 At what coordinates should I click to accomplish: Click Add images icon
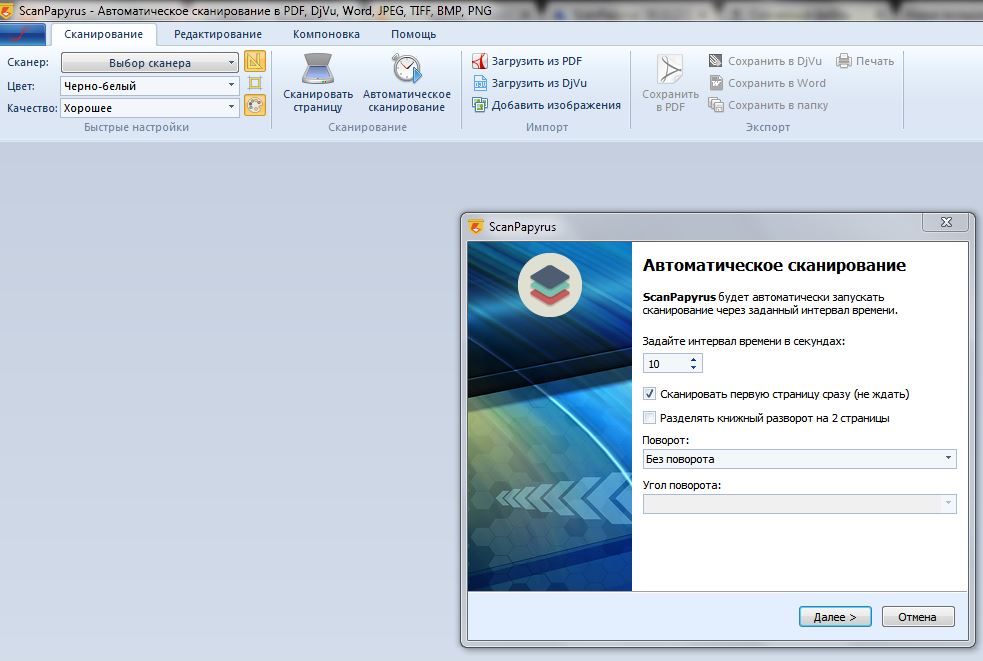click(480, 105)
